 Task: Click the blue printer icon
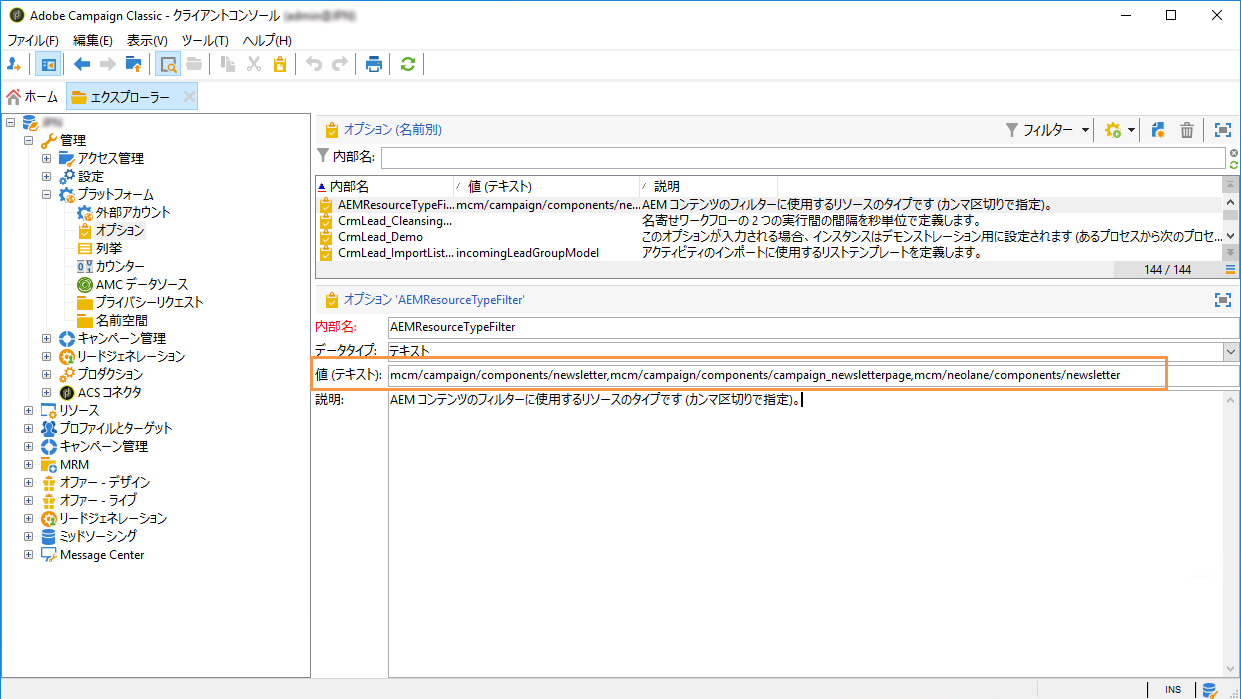(374, 64)
